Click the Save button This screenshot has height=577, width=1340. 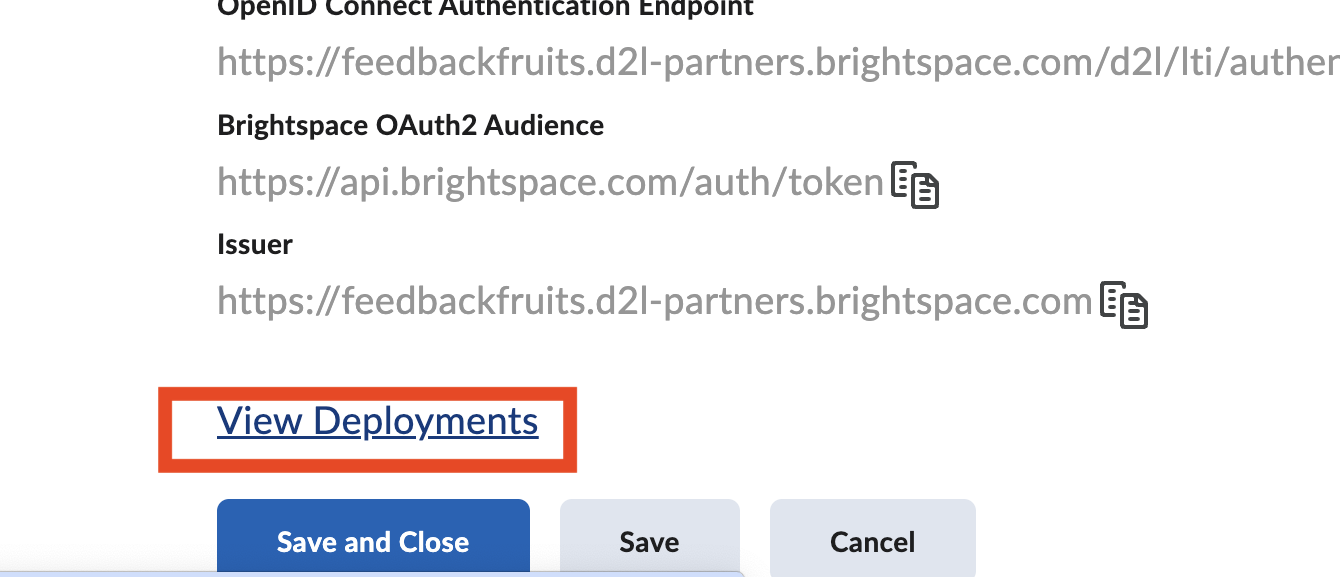point(649,541)
